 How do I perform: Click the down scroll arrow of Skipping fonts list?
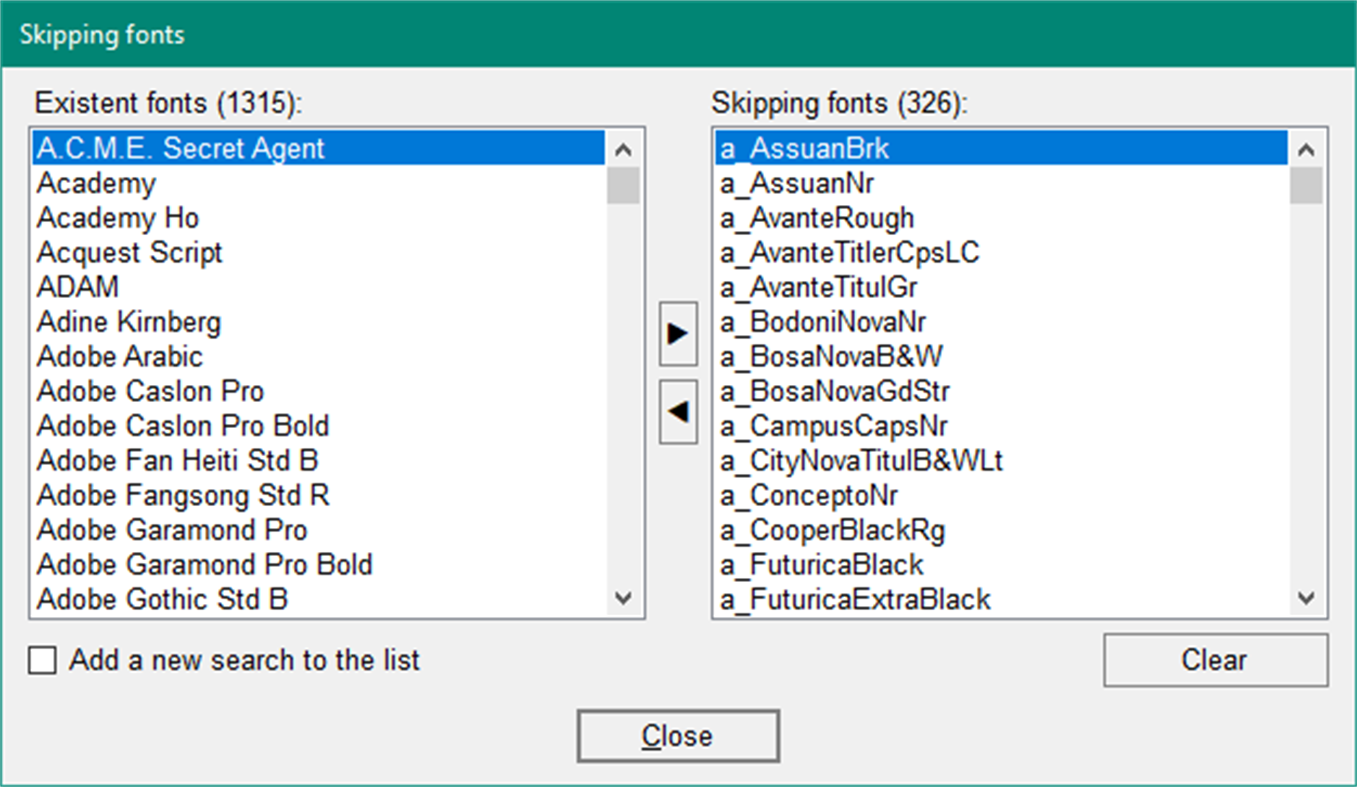(1307, 599)
